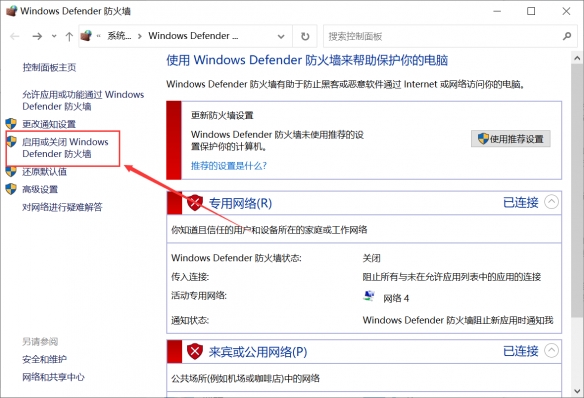Open 对网络进行疑难解答 link
Image resolution: width=584 pixels, height=398 pixels.
pos(62,207)
